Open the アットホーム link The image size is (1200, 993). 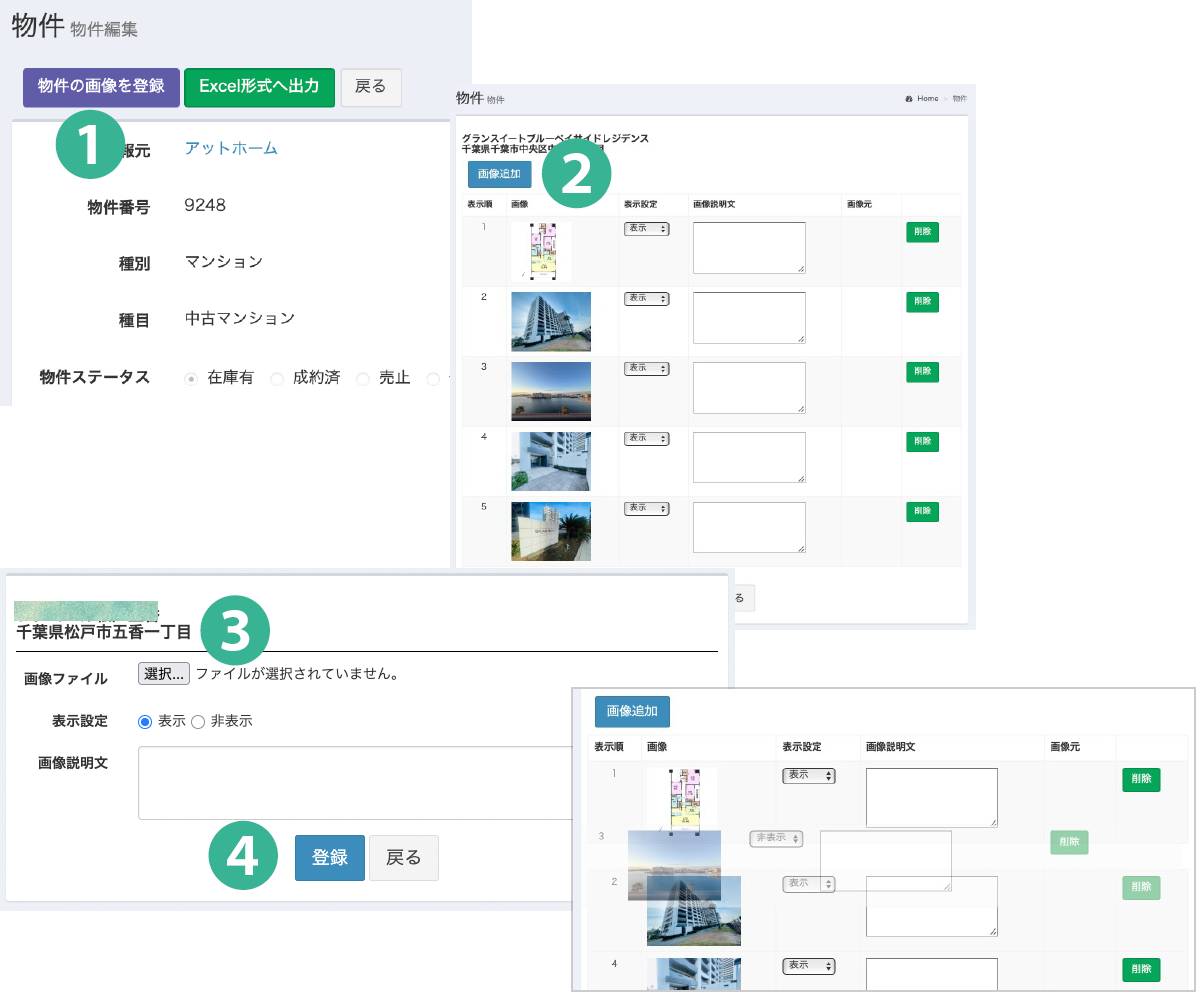coord(231,149)
